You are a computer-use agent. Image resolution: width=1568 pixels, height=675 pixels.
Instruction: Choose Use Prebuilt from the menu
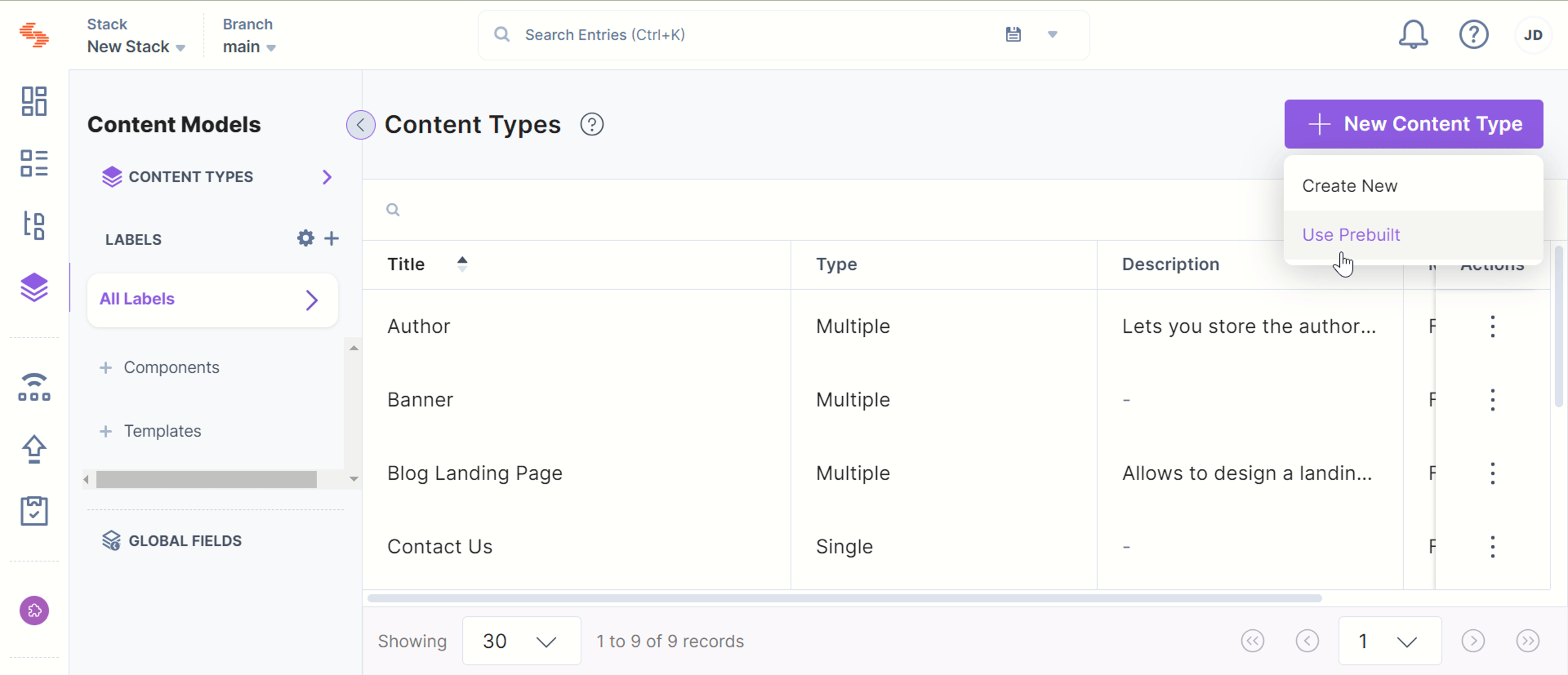pyautogui.click(x=1413, y=235)
